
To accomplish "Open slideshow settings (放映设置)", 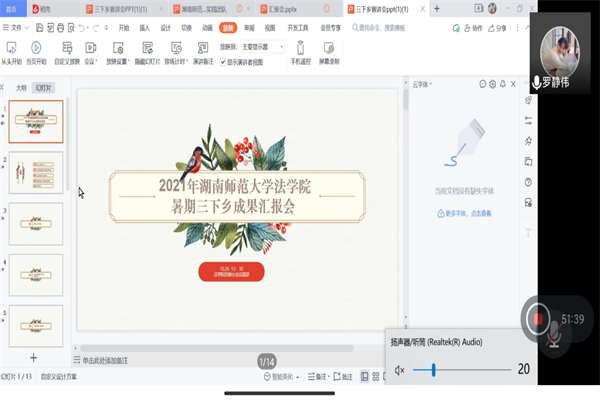I will (x=118, y=53).
